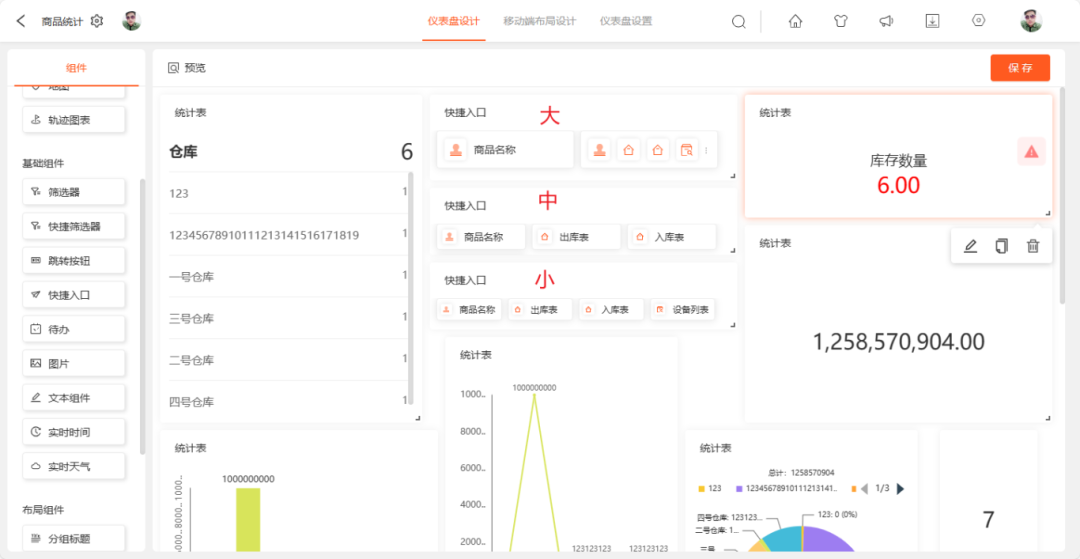Select the 快捷入口 component in sidebar

[74, 295]
